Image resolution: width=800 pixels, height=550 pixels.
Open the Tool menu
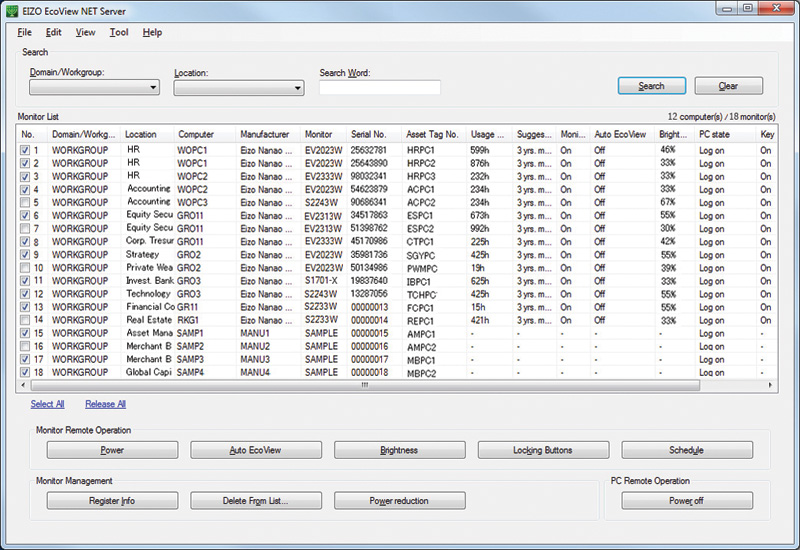tap(119, 32)
